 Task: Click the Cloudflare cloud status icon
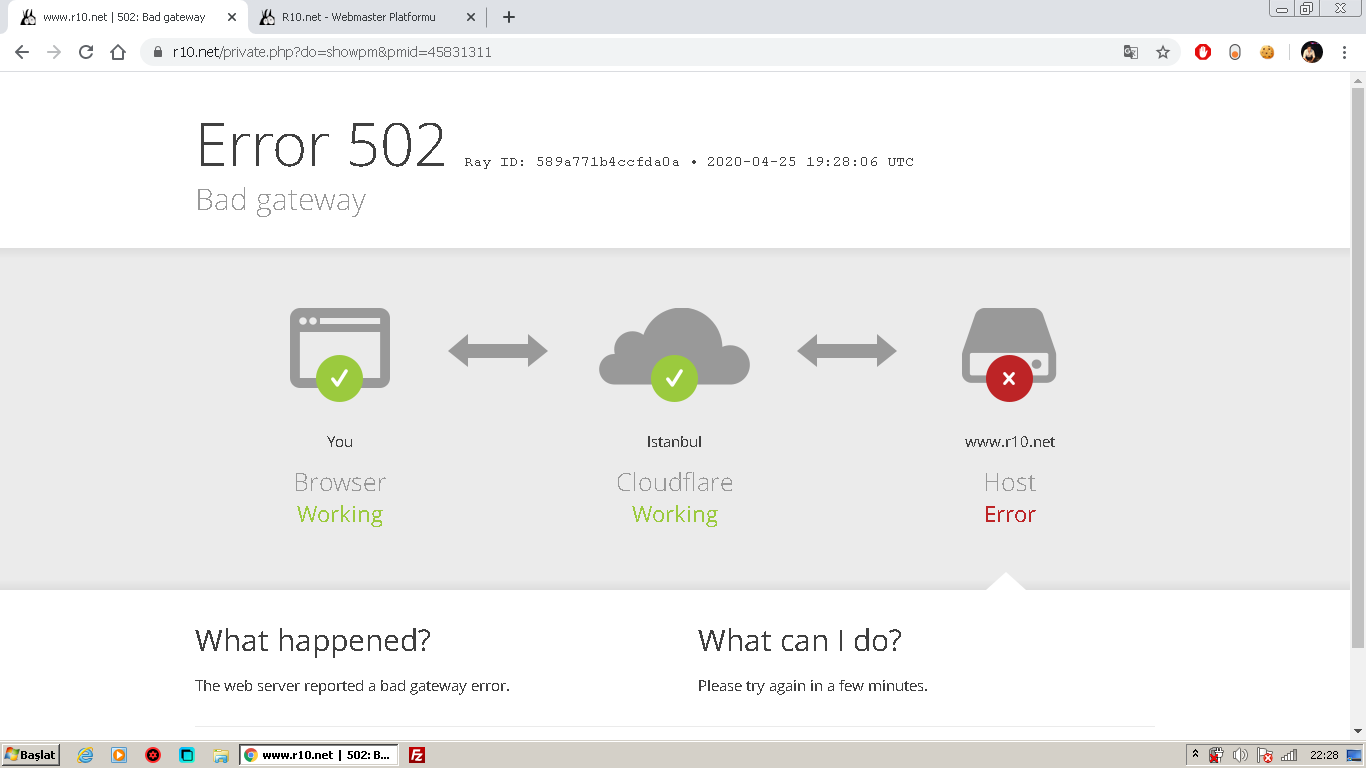pos(674,354)
